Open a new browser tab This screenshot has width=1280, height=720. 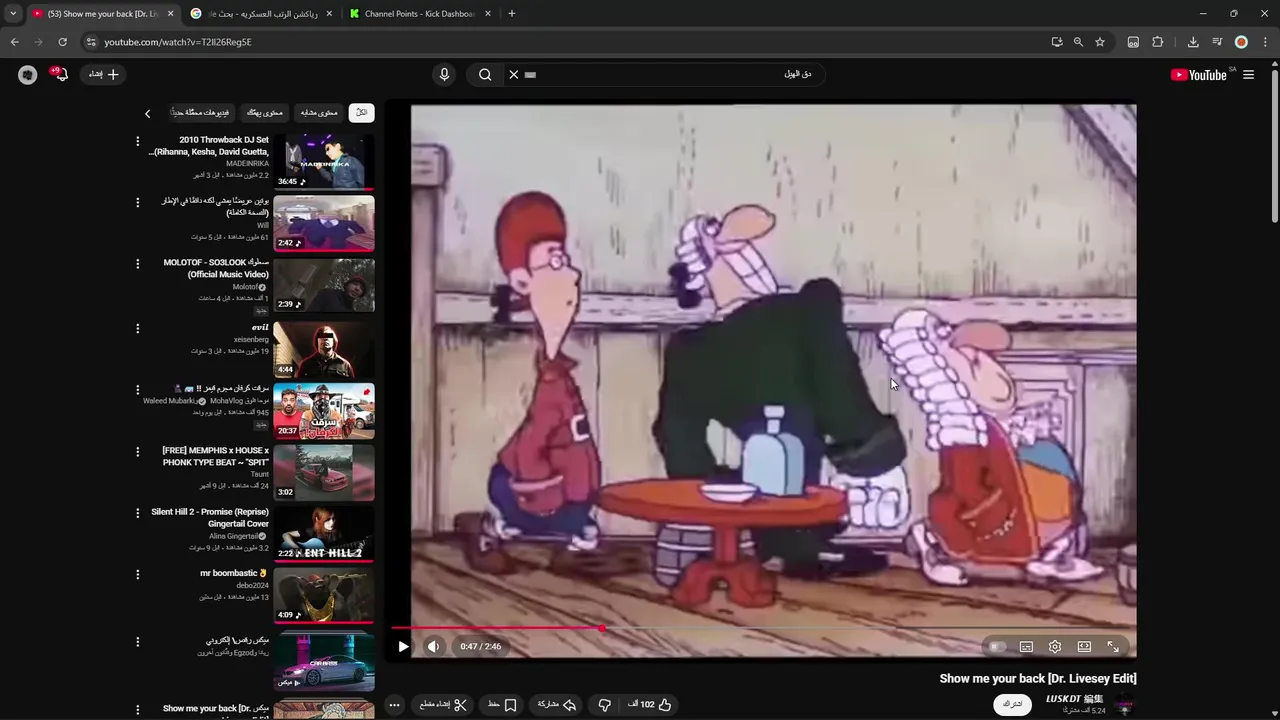tap(512, 14)
